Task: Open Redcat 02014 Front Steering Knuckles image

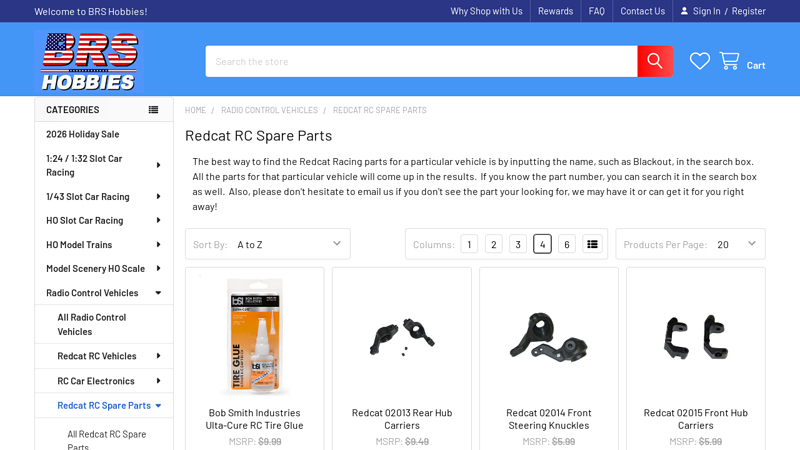Action: click(548, 337)
